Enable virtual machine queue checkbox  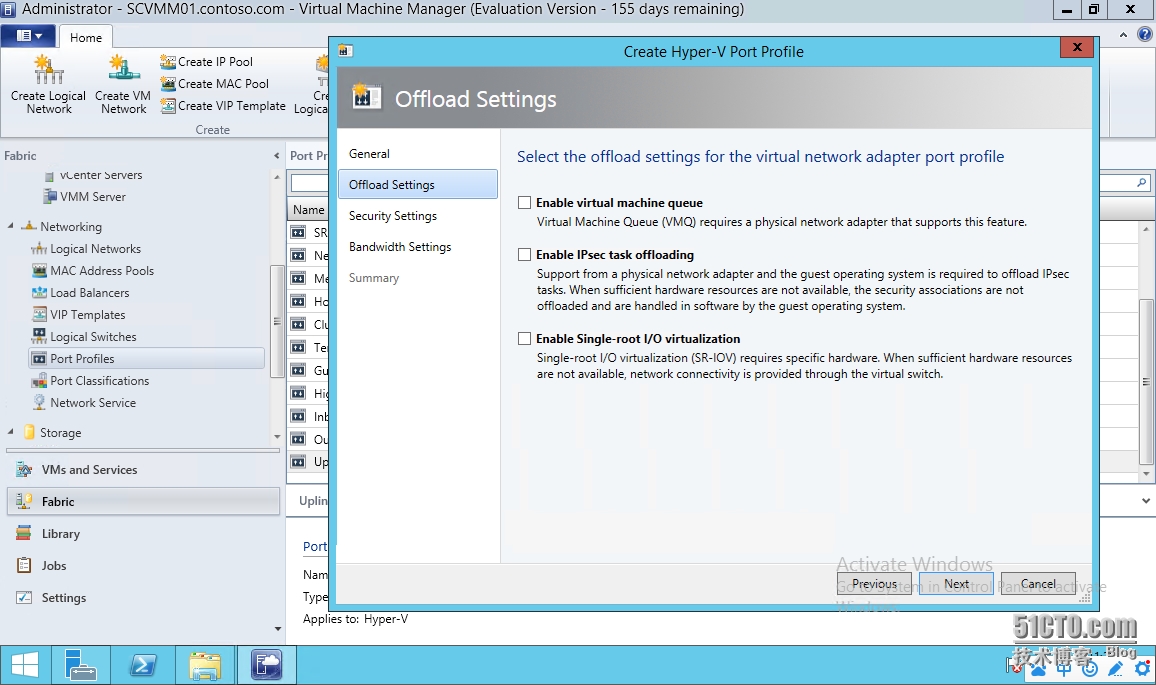(x=524, y=203)
